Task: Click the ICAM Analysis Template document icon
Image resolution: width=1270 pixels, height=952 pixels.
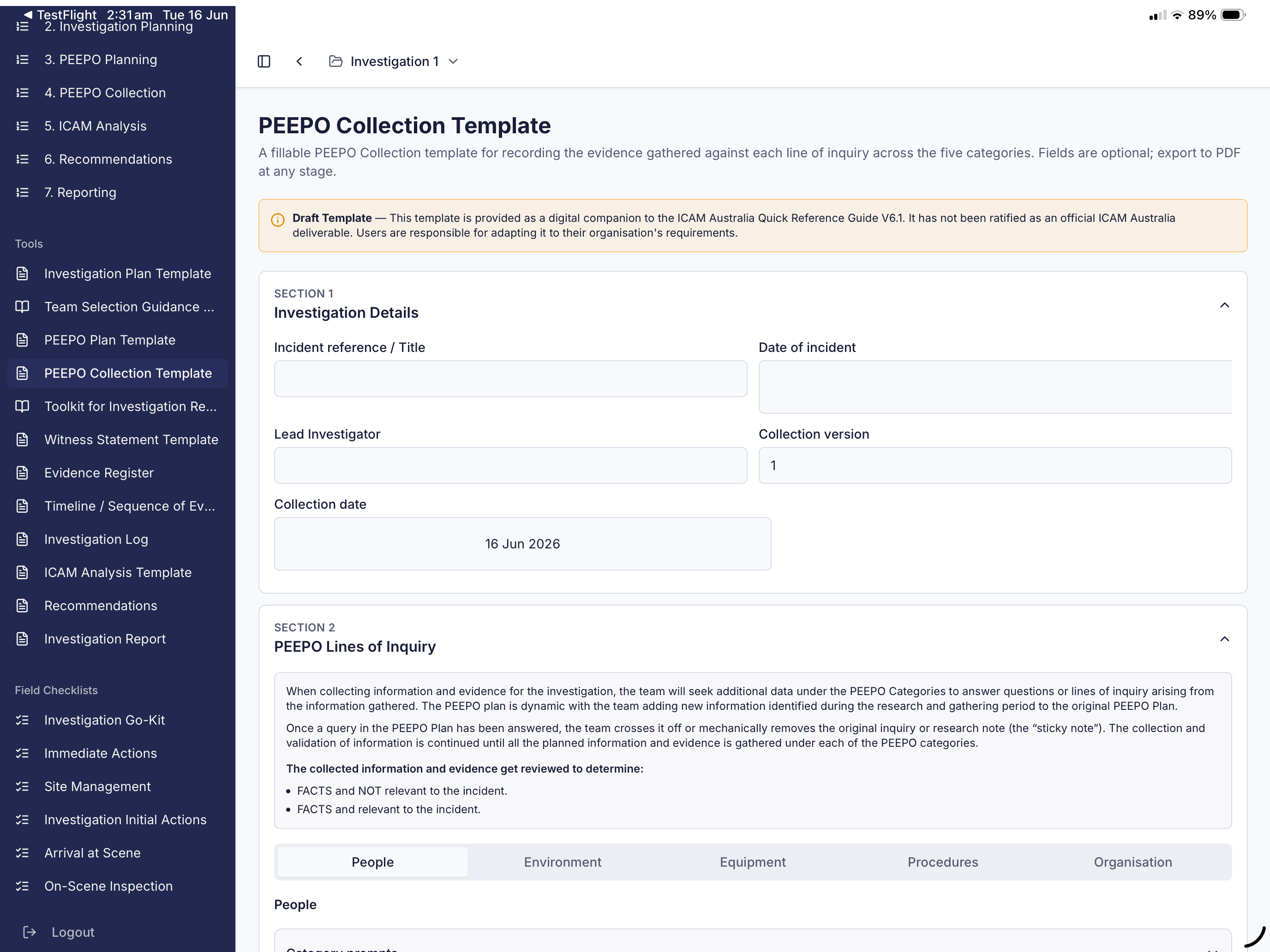Action: click(x=23, y=573)
